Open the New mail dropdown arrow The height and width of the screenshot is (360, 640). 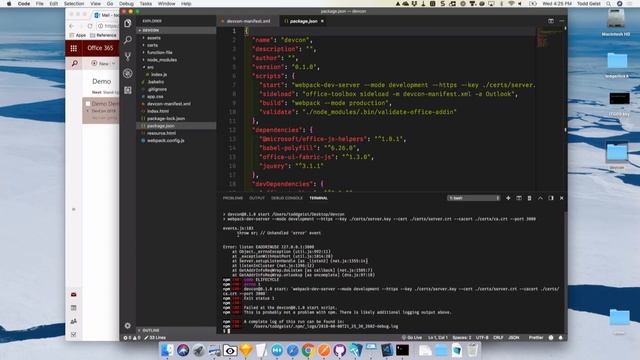click(x=114, y=64)
